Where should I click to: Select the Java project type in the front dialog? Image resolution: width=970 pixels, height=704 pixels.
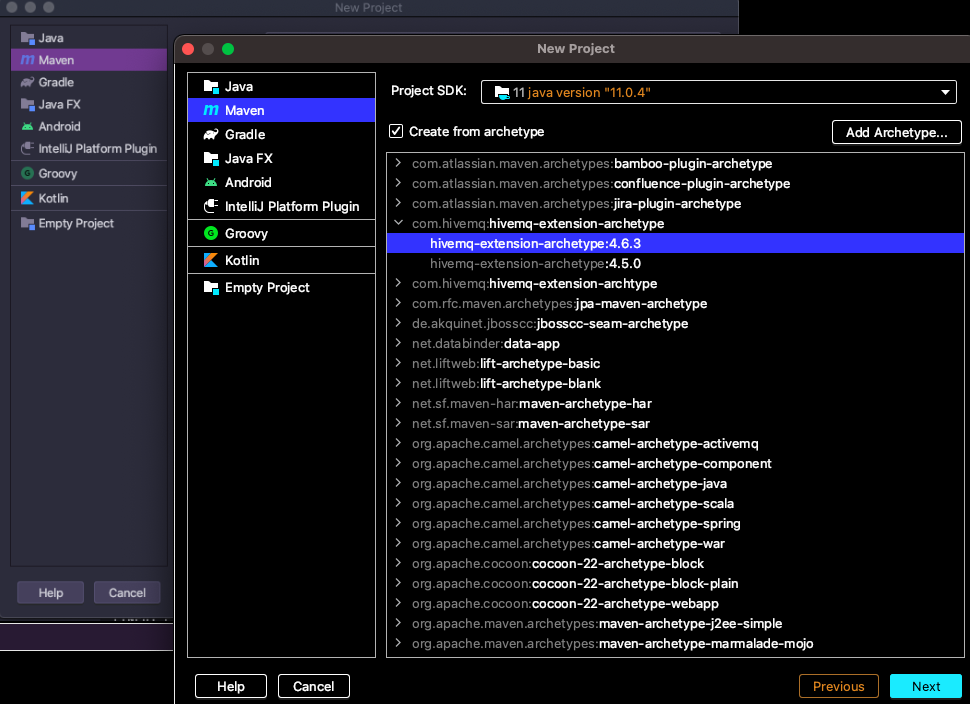tap(238, 86)
